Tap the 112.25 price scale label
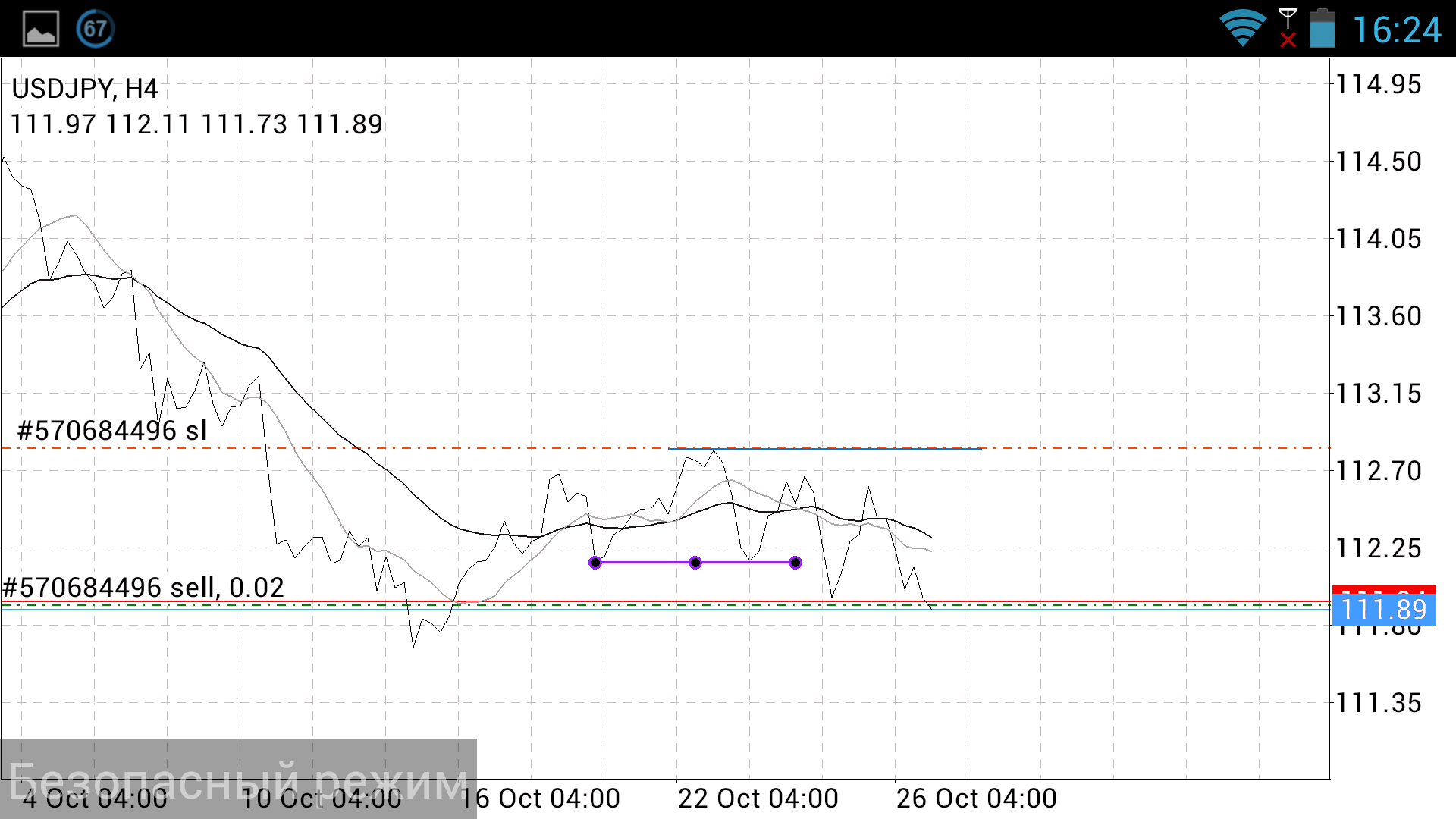Image resolution: width=1456 pixels, height=819 pixels. click(x=1379, y=548)
